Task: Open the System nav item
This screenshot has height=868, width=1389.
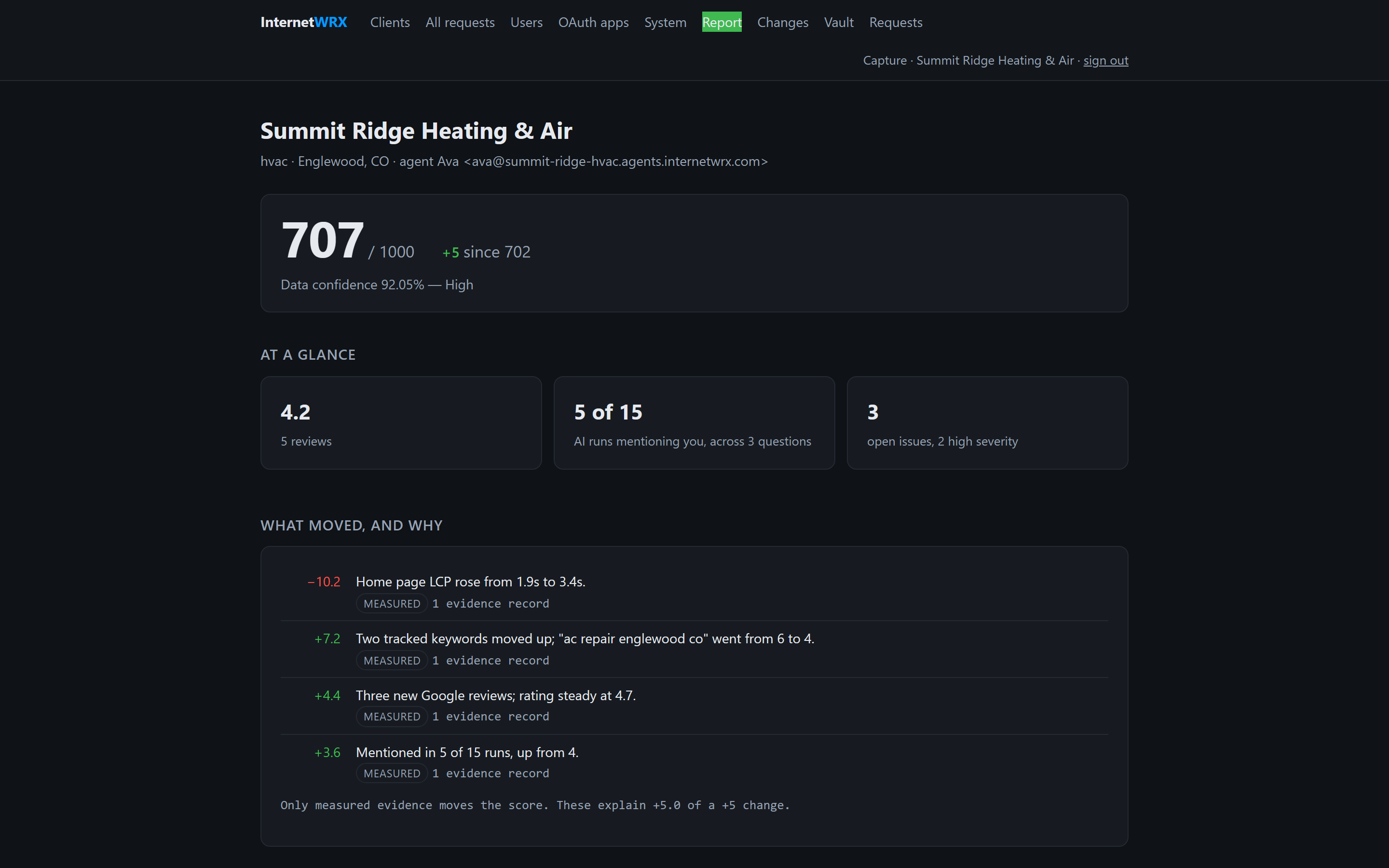Action: tap(665, 22)
